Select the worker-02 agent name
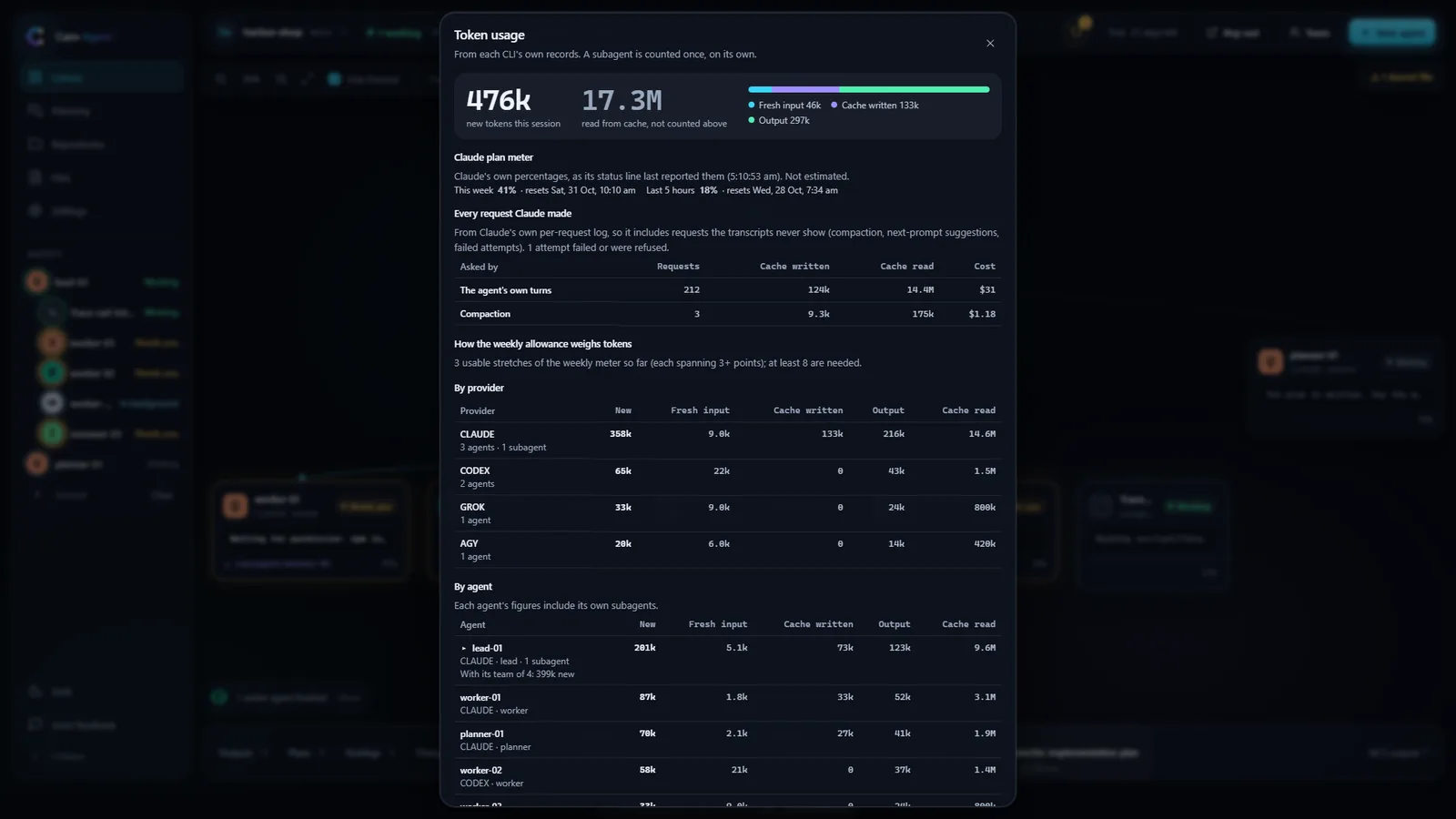This screenshot has width=1456, height=819. (480, 771)
